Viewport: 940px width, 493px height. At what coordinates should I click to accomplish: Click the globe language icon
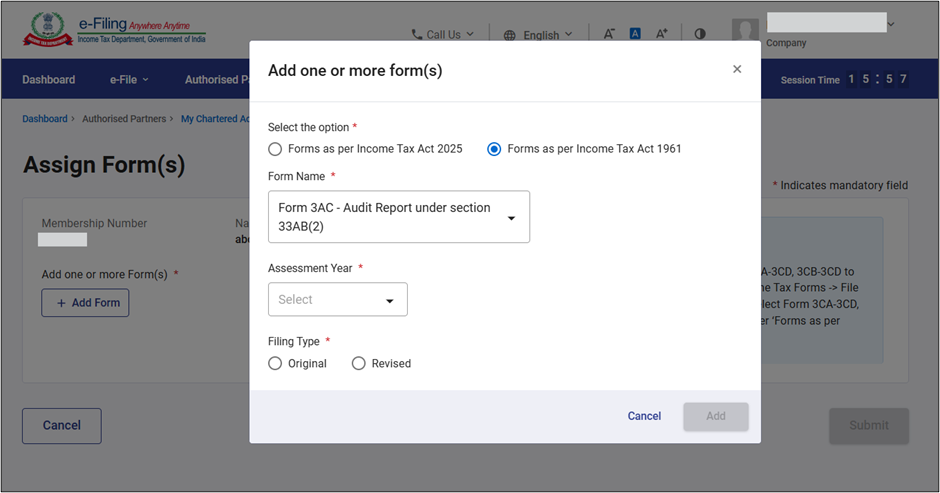pyautogui.click(x=510, y=35)
